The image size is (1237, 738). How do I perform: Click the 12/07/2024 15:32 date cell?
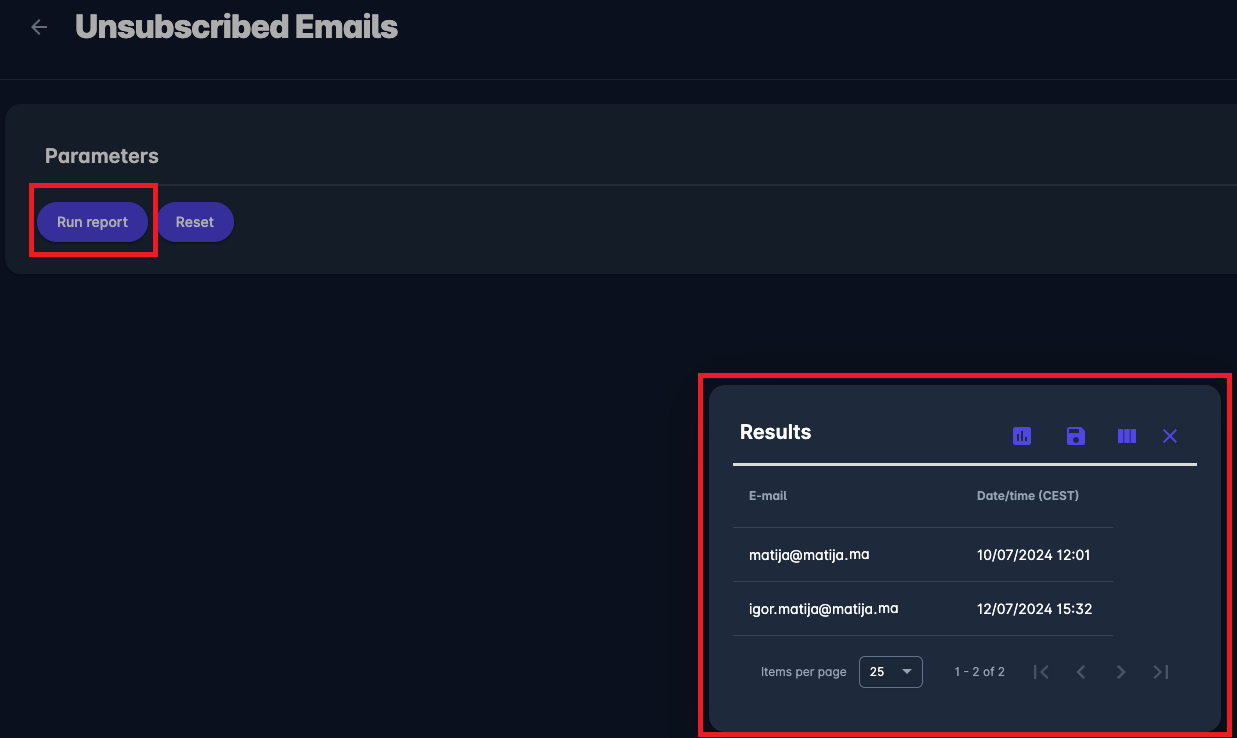click(x=1033, y=609)
